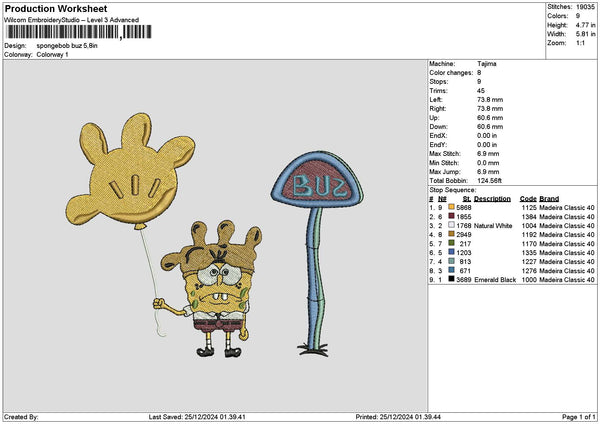The width and height of the screenshot is (600, 424).
Task: Click the orange 2949 thread swatch
Action: pyautogui.click(x=451, y=234)
